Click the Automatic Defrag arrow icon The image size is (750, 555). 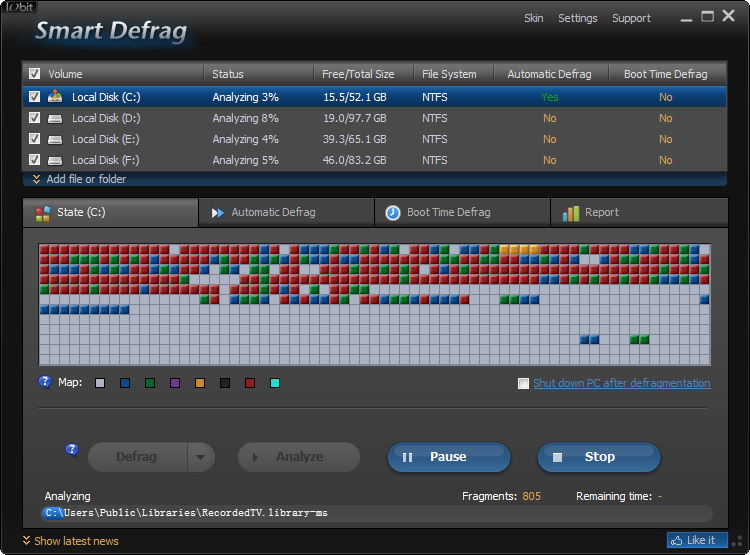[x=217, y=212]
